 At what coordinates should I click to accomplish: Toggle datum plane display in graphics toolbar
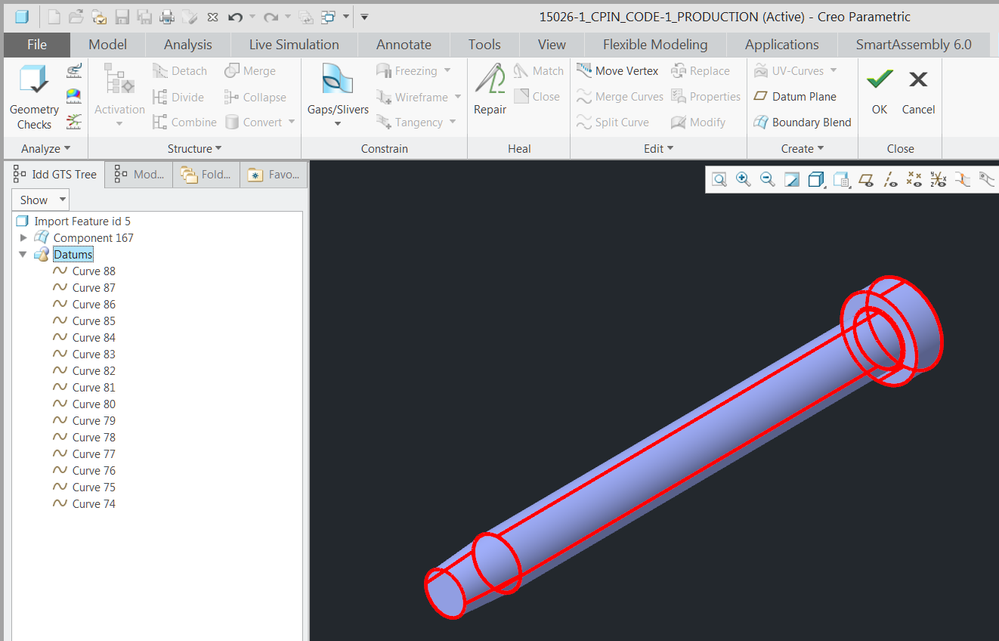(866, 180)
